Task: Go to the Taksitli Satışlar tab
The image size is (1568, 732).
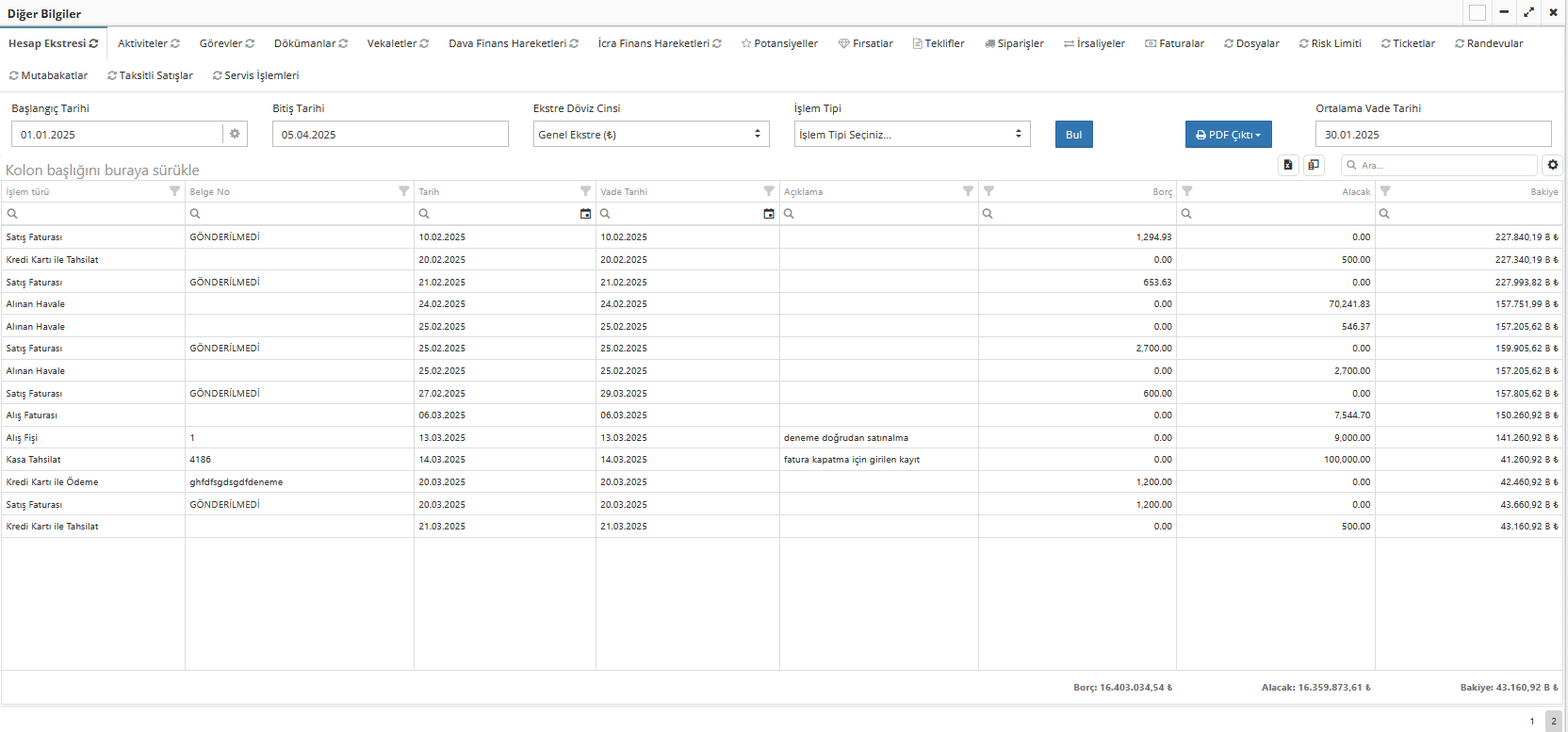Action: pos(151,75)
